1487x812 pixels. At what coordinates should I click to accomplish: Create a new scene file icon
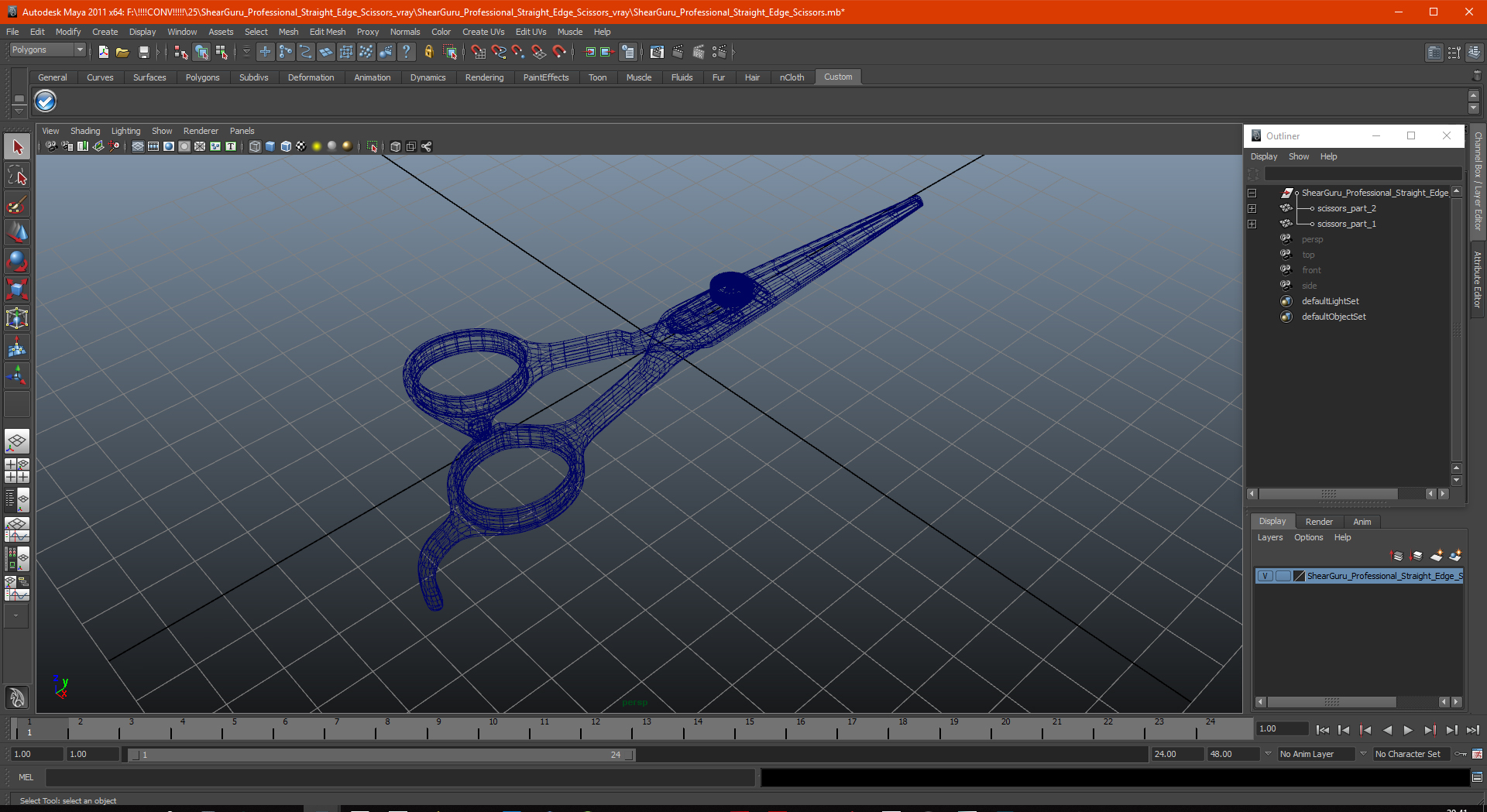103,52
